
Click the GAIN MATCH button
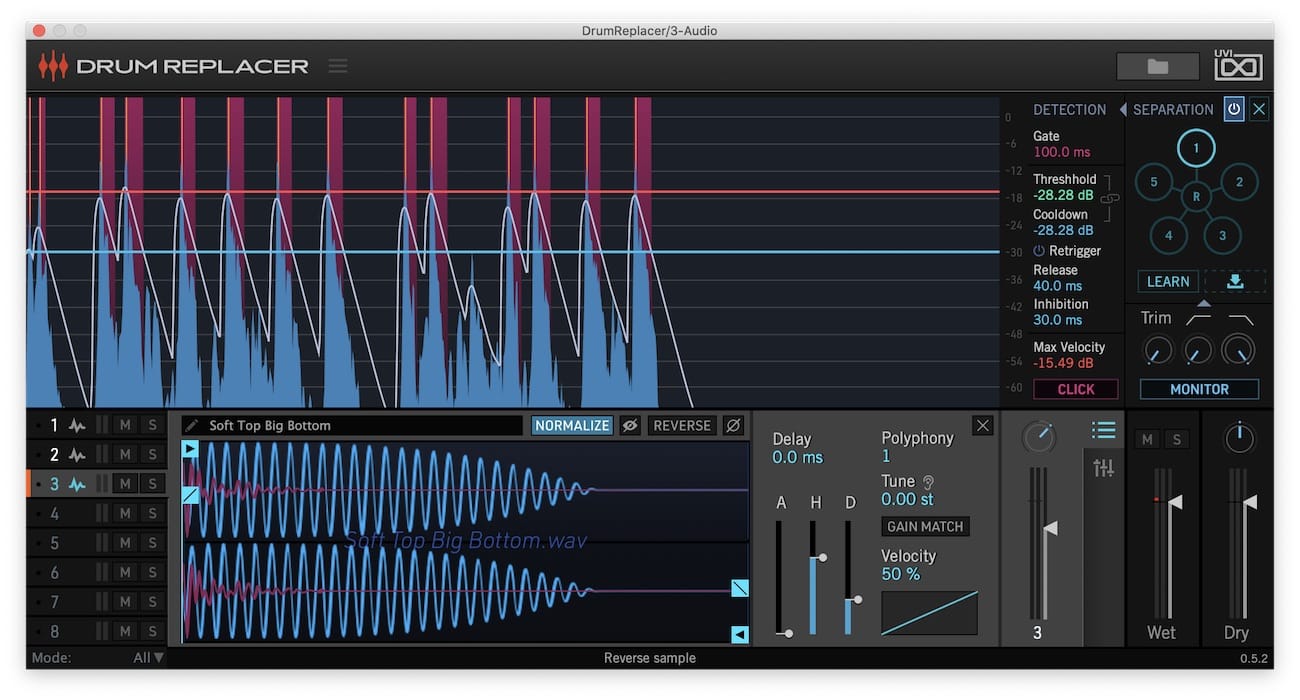tap(925, 527)
